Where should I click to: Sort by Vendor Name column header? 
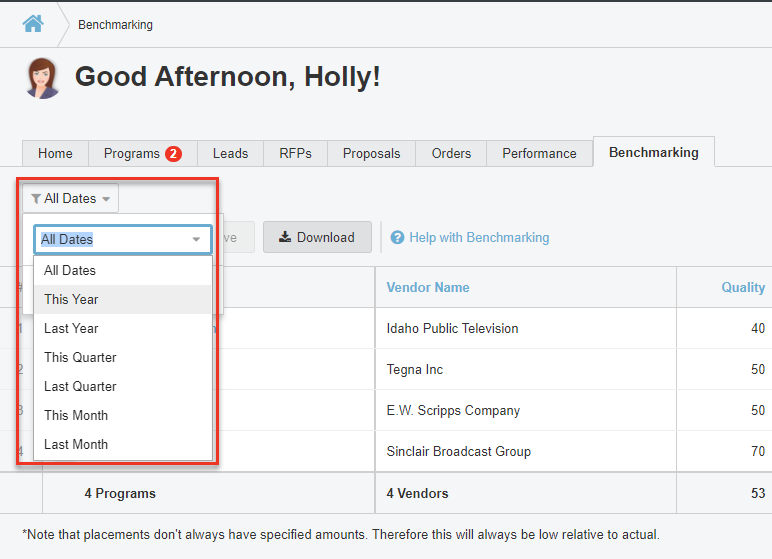tap(428, 288)
